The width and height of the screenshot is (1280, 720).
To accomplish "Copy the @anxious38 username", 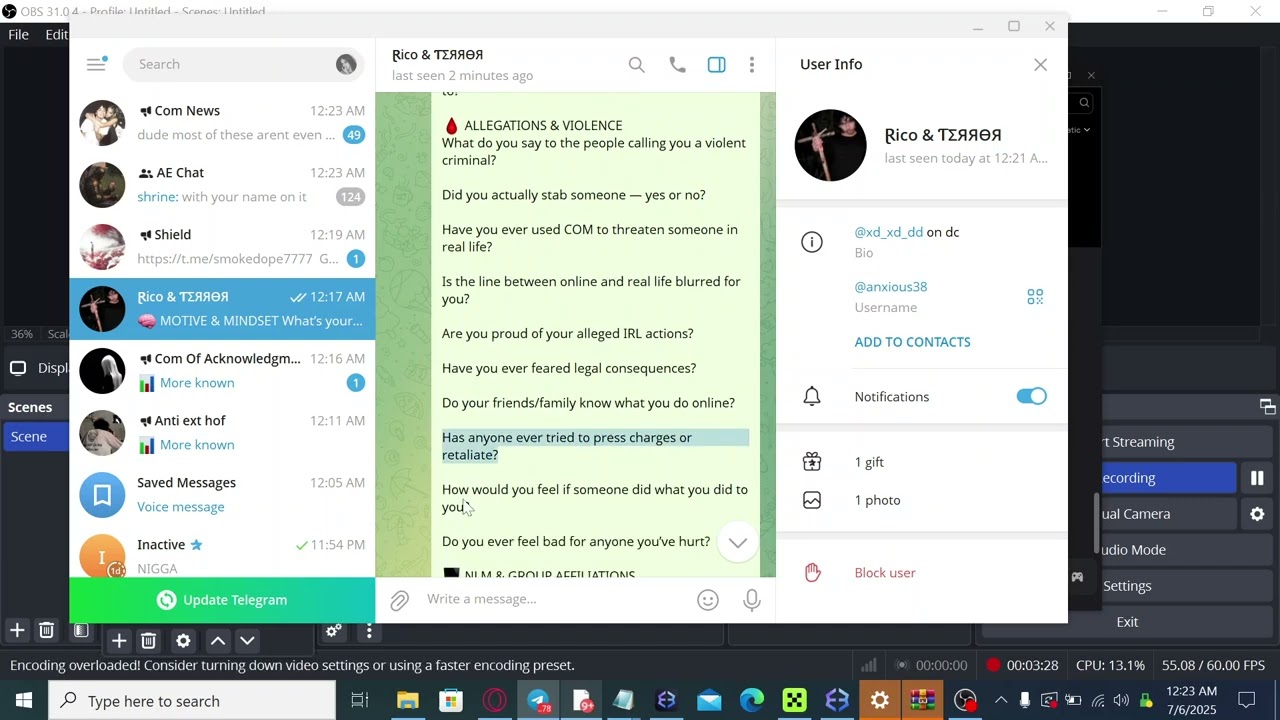I will click(890, 287).
